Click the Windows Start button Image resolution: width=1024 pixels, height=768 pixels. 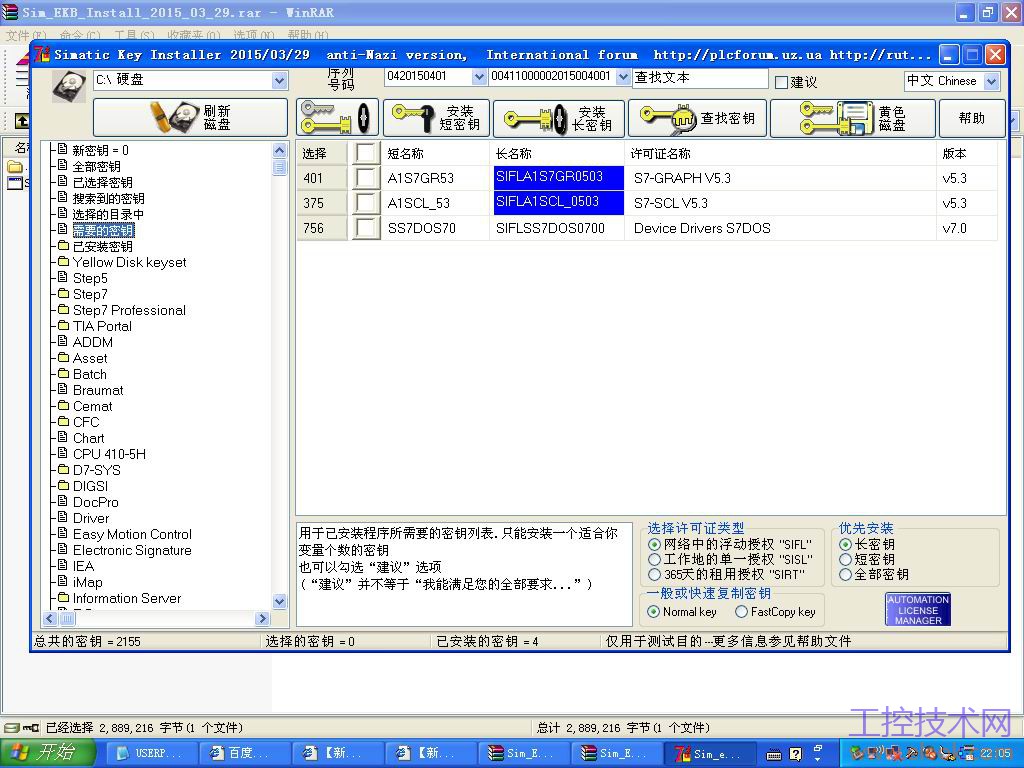[48, 753]
